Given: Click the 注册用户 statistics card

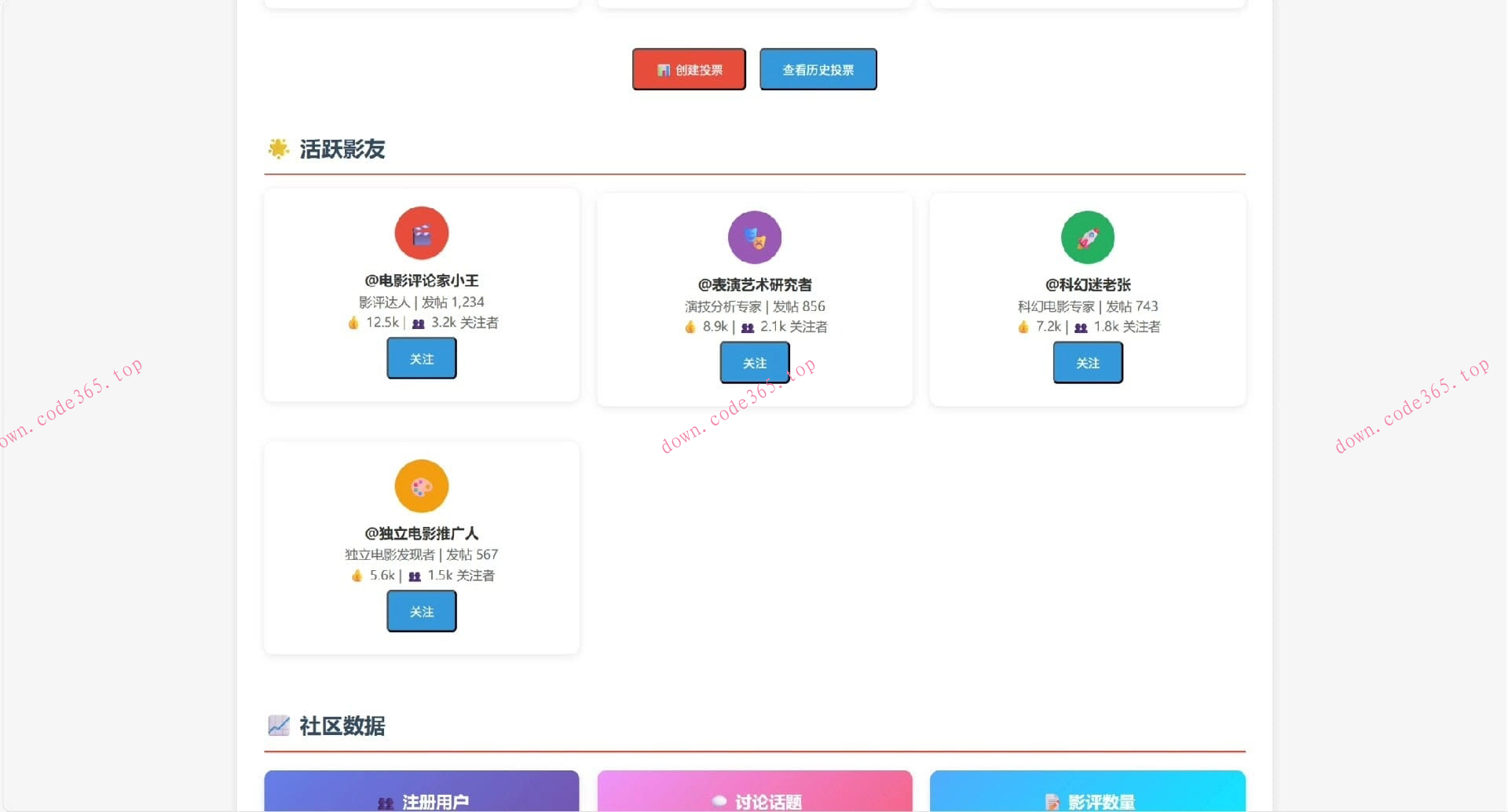Looking at the screenshot, I should 421,792.
